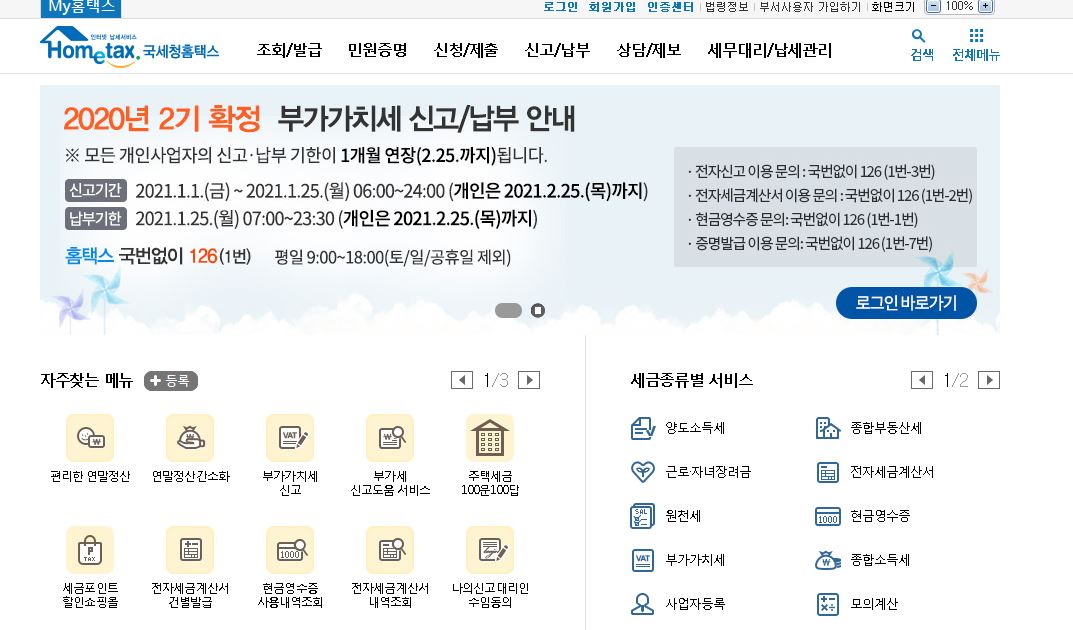The height and width of the screenshot is (630, 1073).
Task: Open 현금영수증 사용내역조회 icon
Action: click(x=290, y=550)
